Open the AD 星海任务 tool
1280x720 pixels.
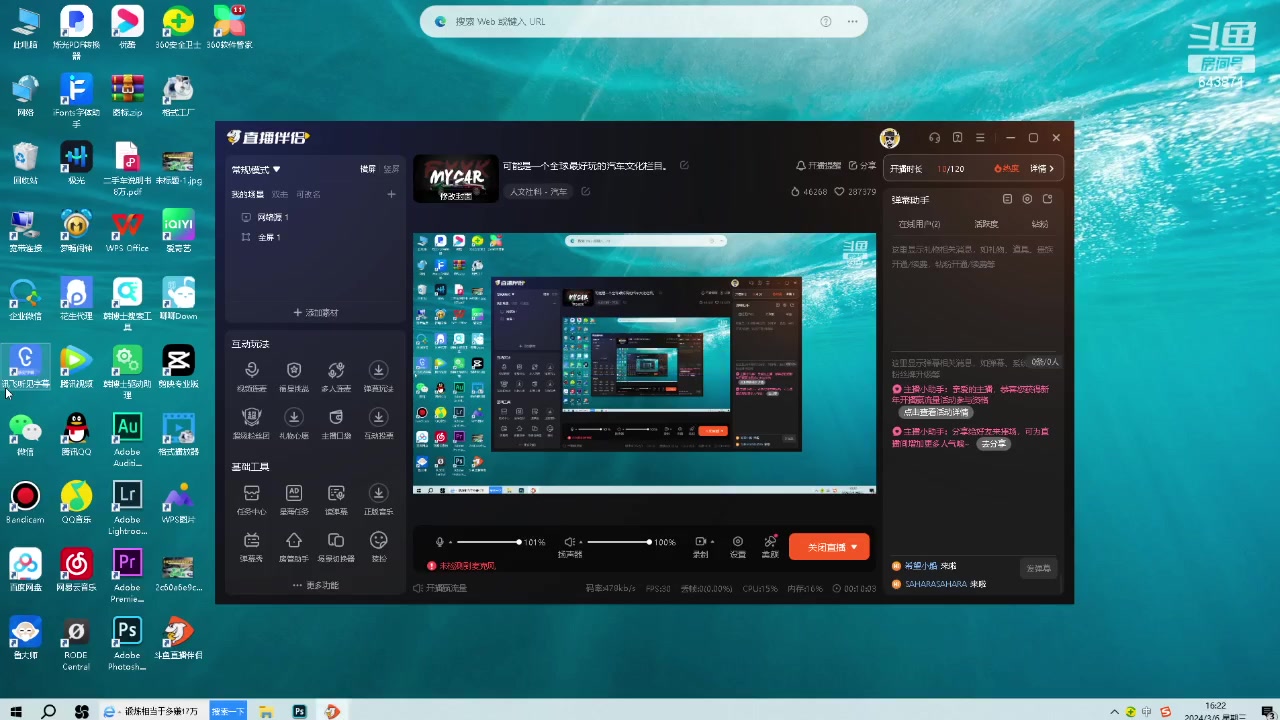point(294,499)
